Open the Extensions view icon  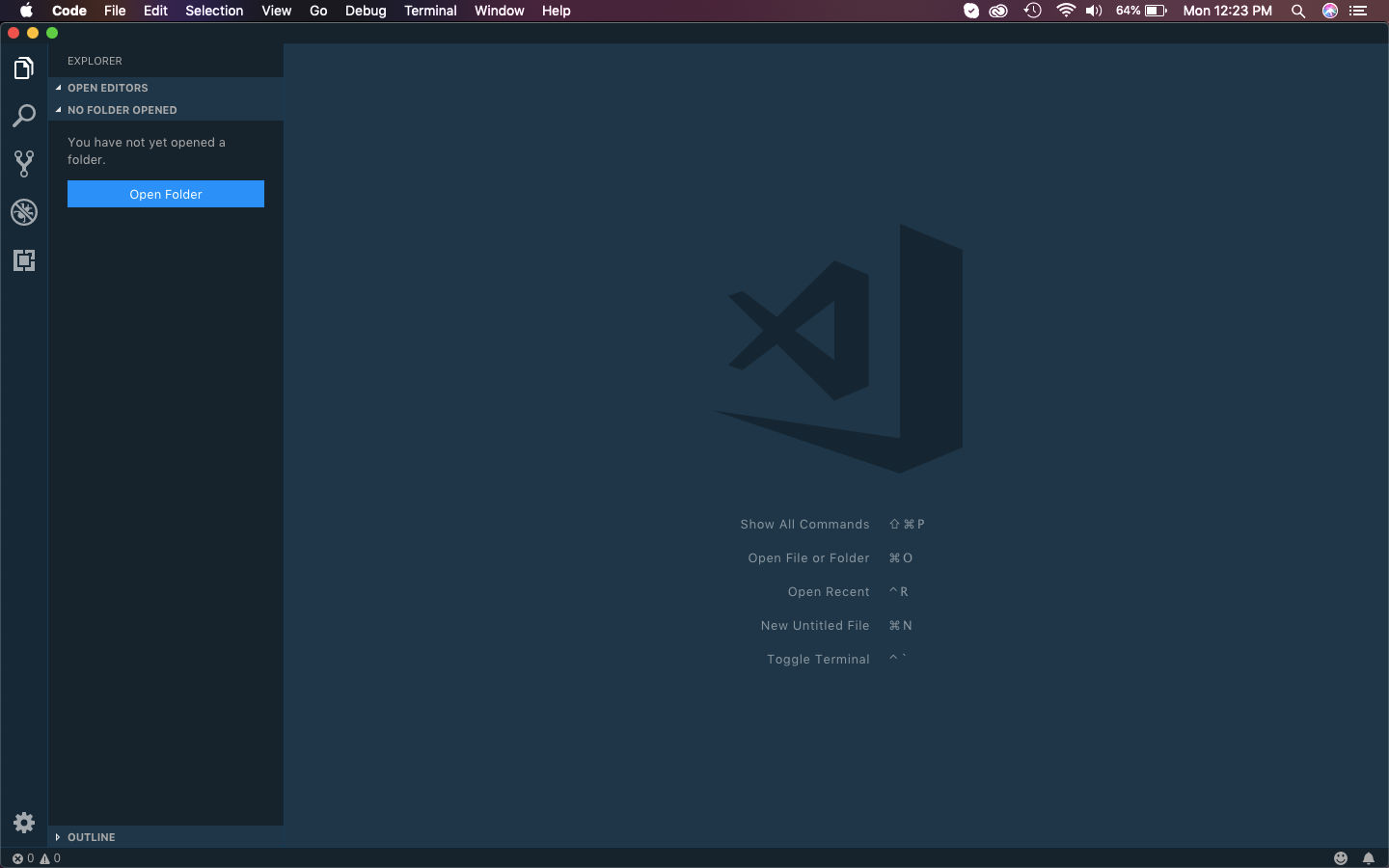[x=24, y=260]
